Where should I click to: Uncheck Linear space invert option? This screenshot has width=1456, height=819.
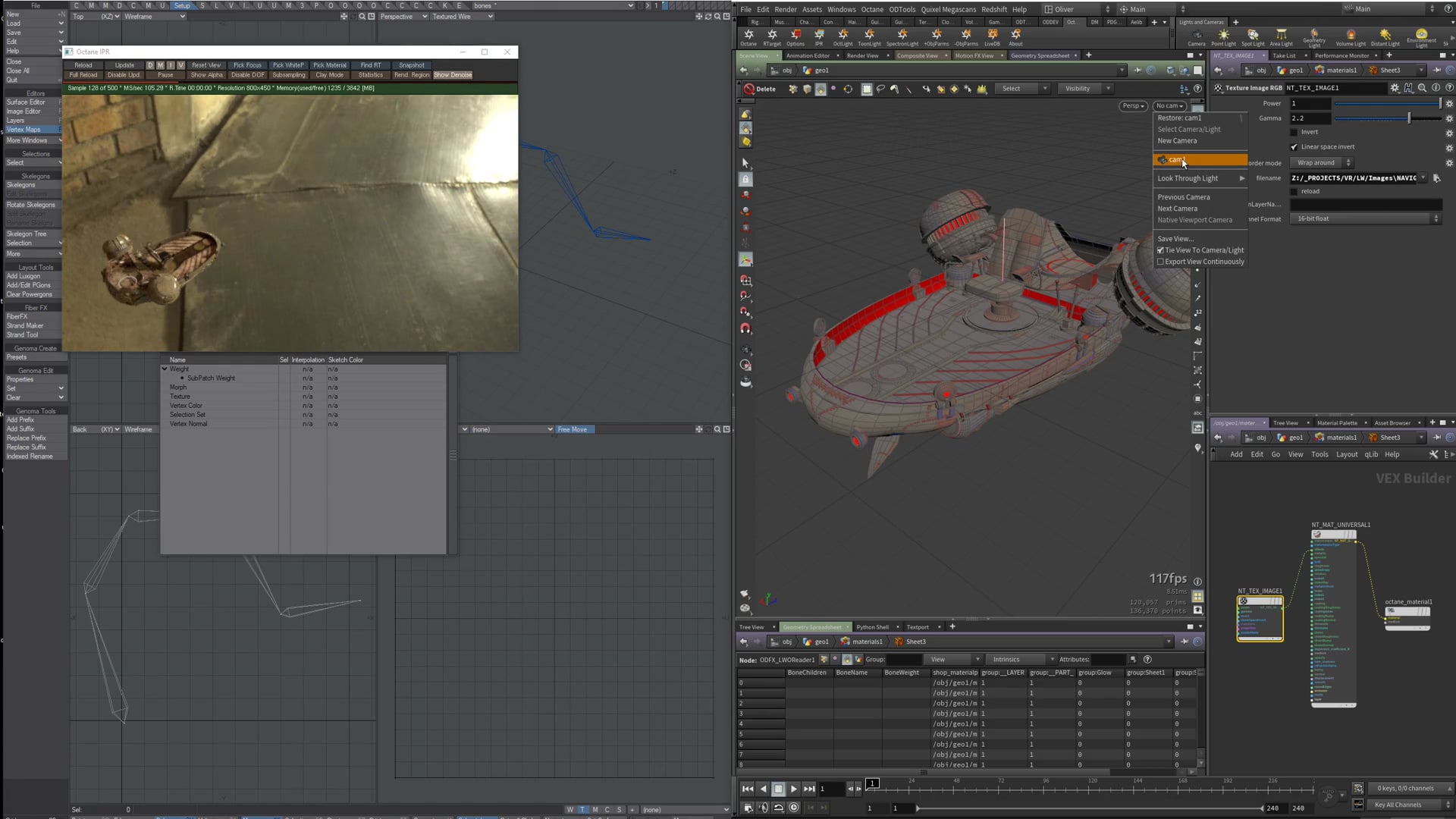click(x=1294, y=147)
